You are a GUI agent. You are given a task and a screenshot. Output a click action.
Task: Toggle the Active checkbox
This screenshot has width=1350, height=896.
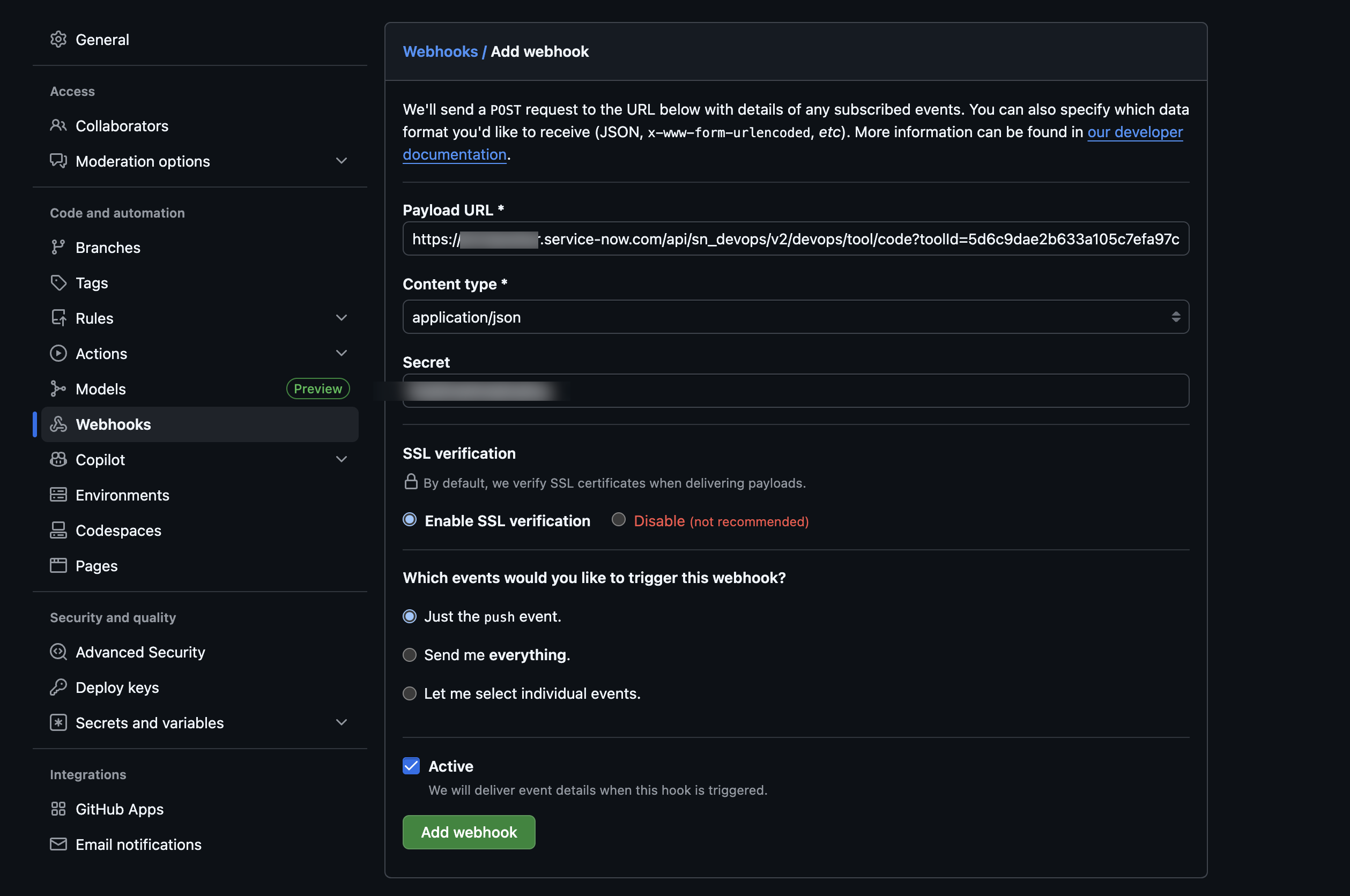pyautogui.click(x=412, y=766)
